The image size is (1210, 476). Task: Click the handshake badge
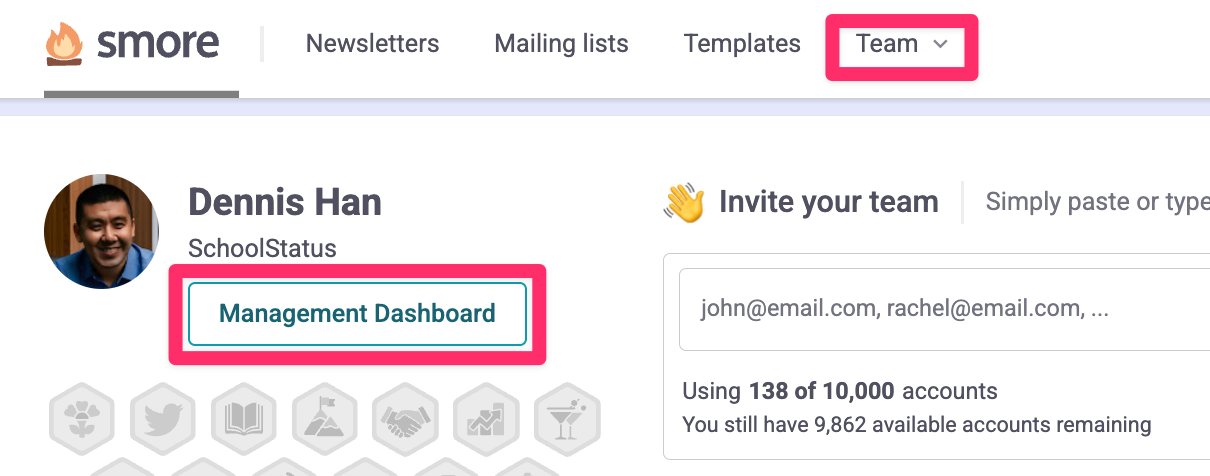[405, 417]
